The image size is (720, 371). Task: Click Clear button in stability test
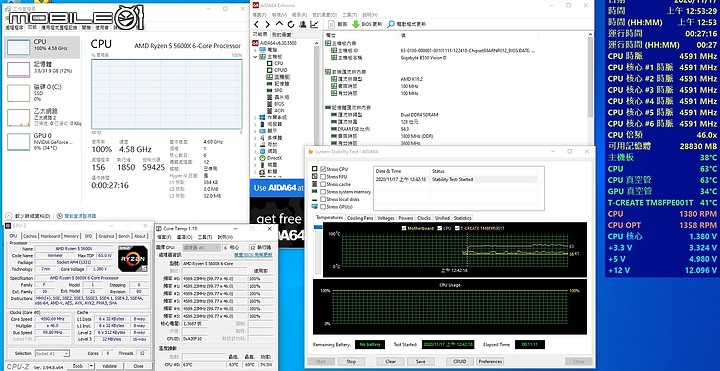(x=390, y=361)
